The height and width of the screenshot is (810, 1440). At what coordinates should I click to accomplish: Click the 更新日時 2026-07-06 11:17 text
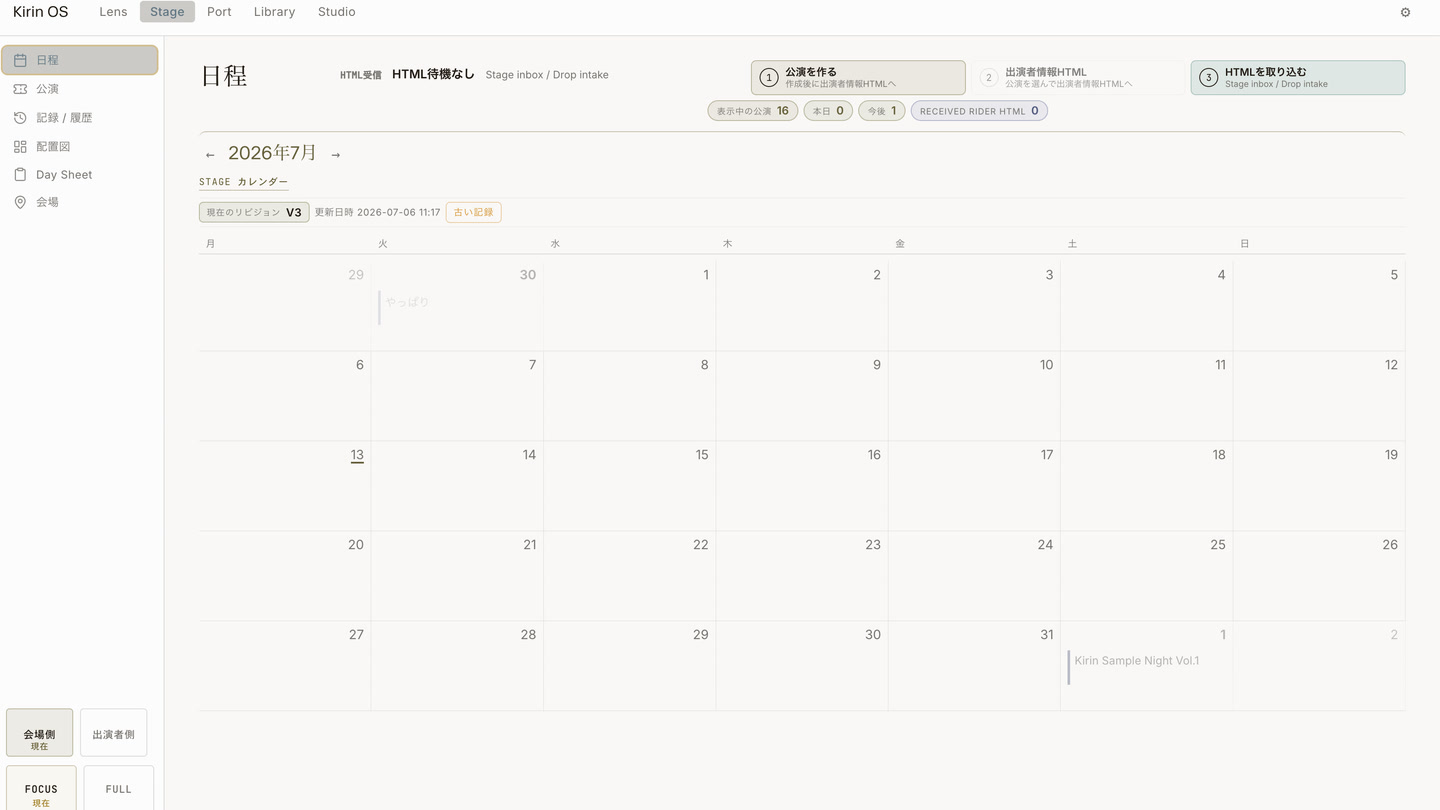coord(378,212)
